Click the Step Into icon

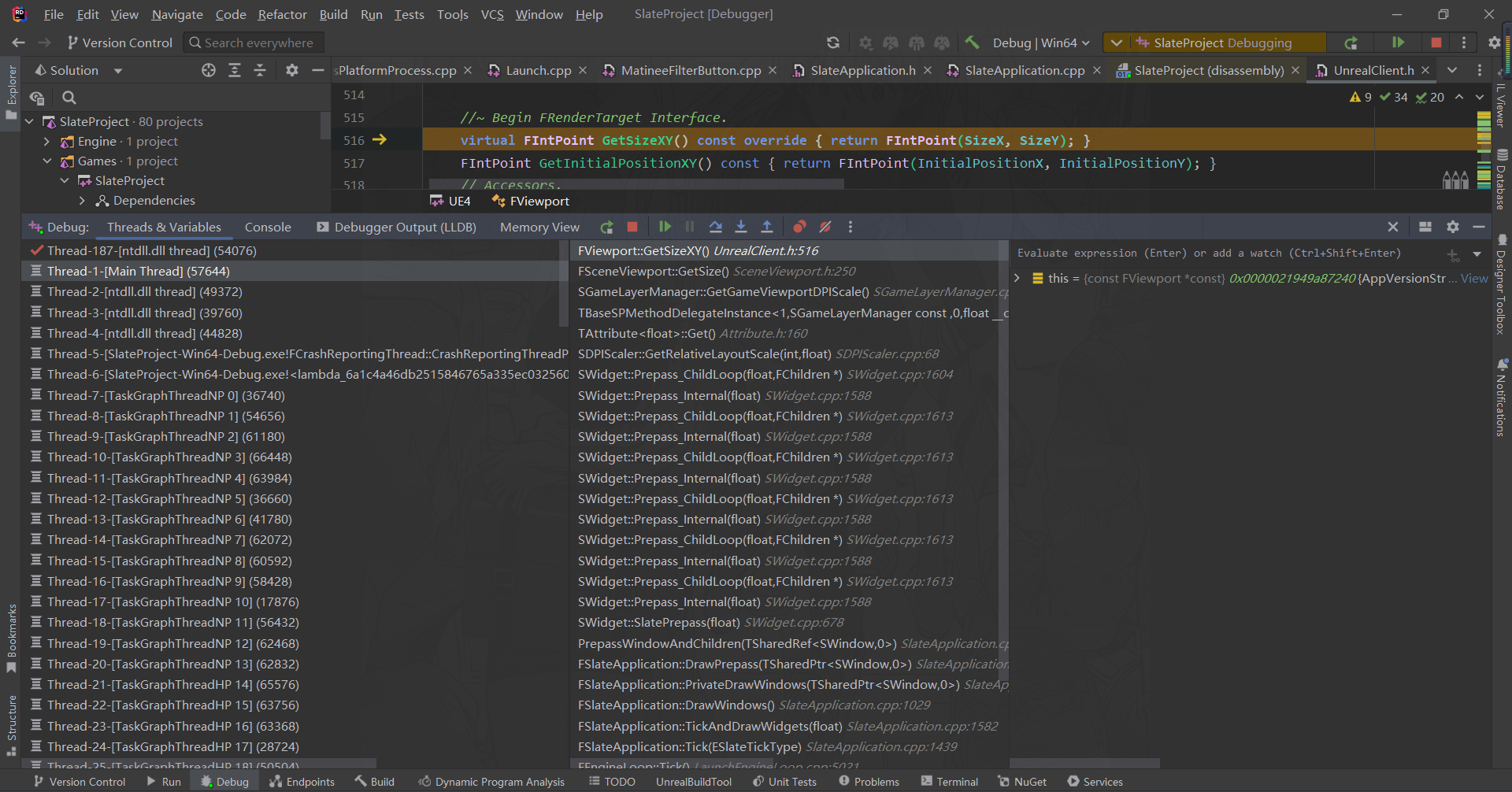(741, 227)
